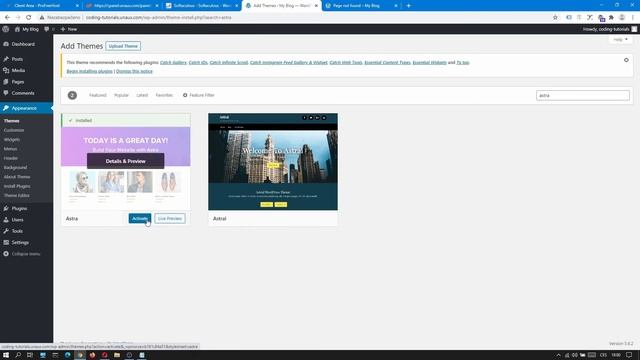Open Customize submenu item

tap(14, 130)
